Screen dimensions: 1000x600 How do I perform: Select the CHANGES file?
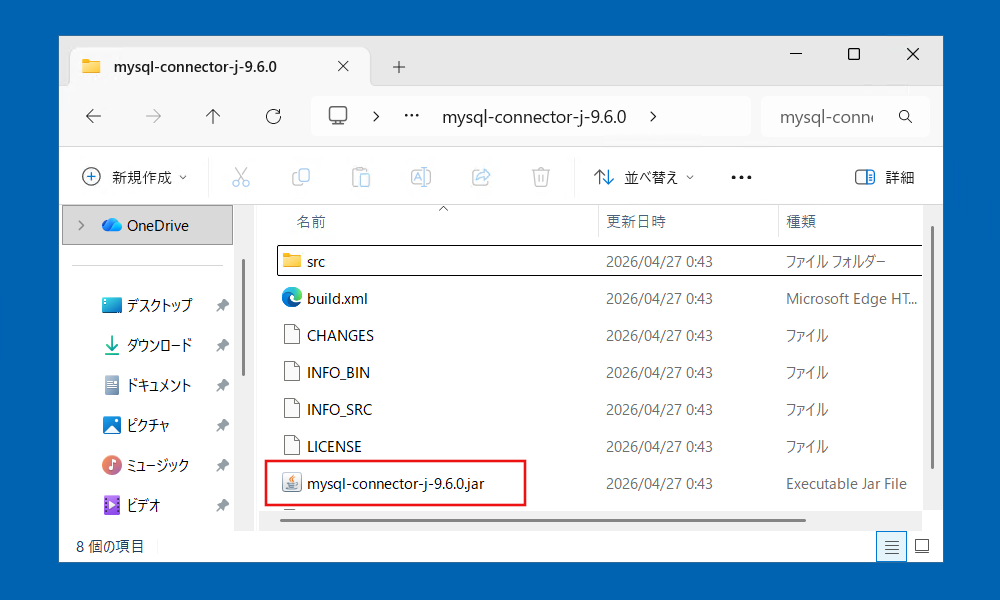click(x=341, y=335)
